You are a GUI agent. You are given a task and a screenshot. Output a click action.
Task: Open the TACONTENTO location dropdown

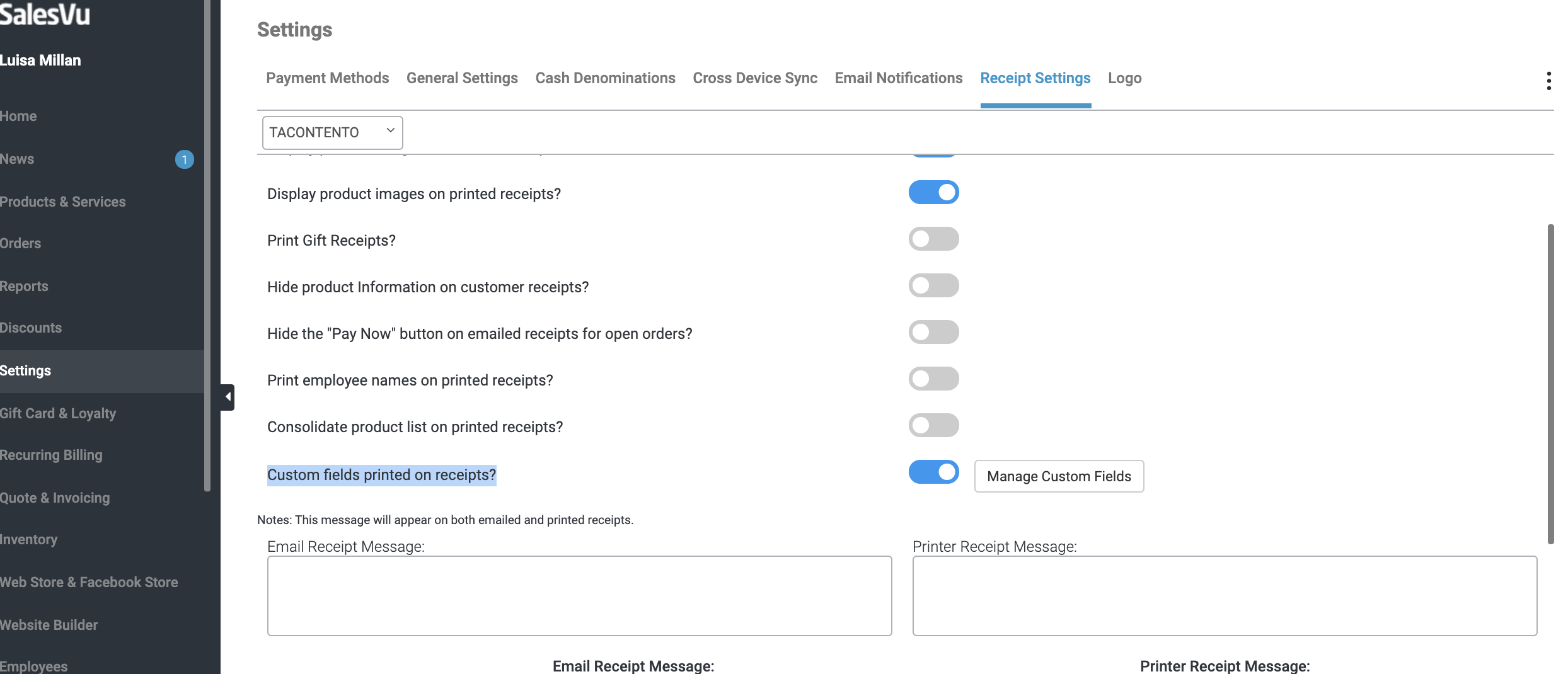(332, 132)
